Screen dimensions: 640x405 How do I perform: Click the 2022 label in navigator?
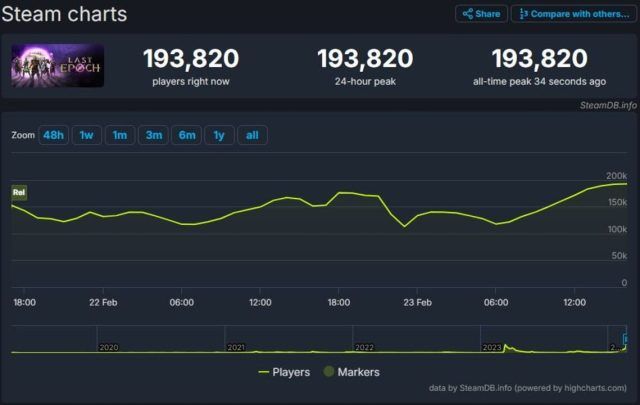coord(364,347)
